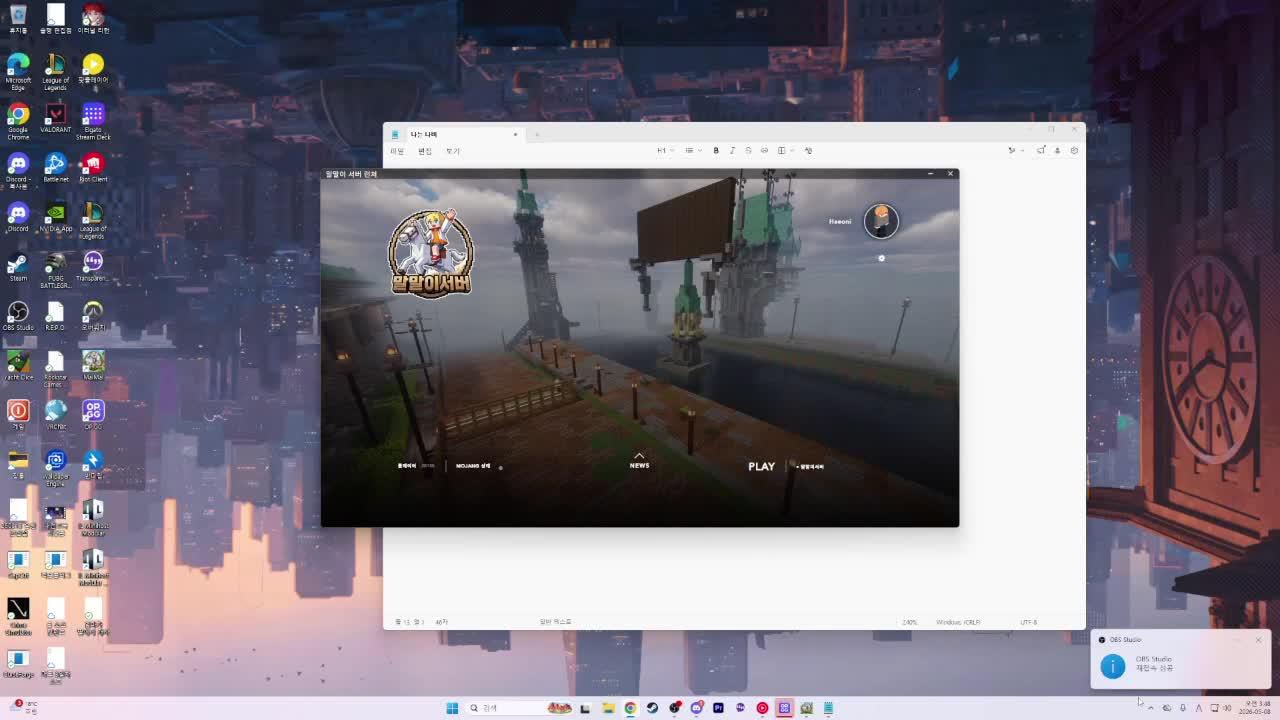Viewport: 1280px width, 720px height.
Task: Open OBS Studio desktop shortcut
Action: pyautogui.click(x=18, y=316)
